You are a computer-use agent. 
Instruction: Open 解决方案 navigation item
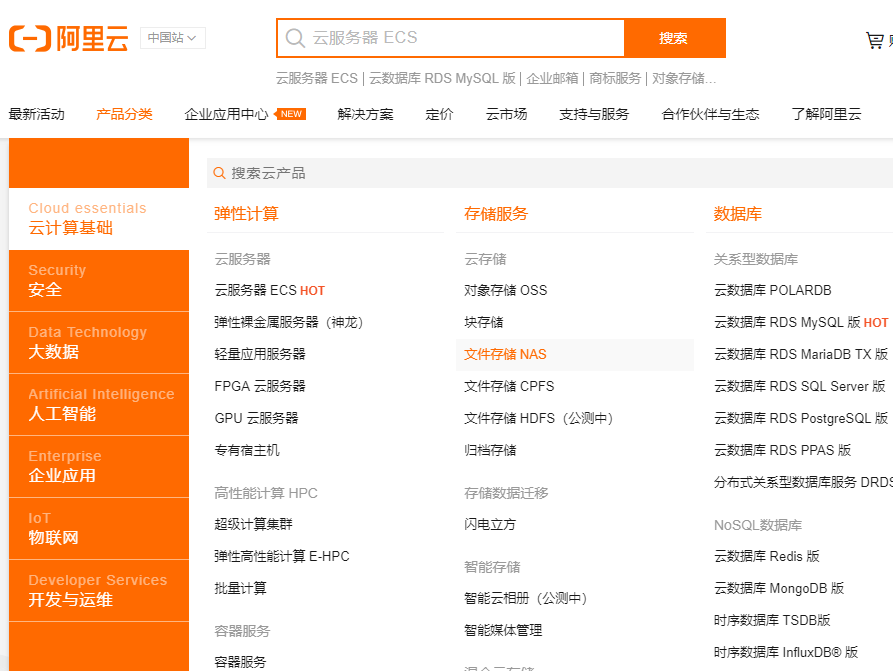point(365,114)
